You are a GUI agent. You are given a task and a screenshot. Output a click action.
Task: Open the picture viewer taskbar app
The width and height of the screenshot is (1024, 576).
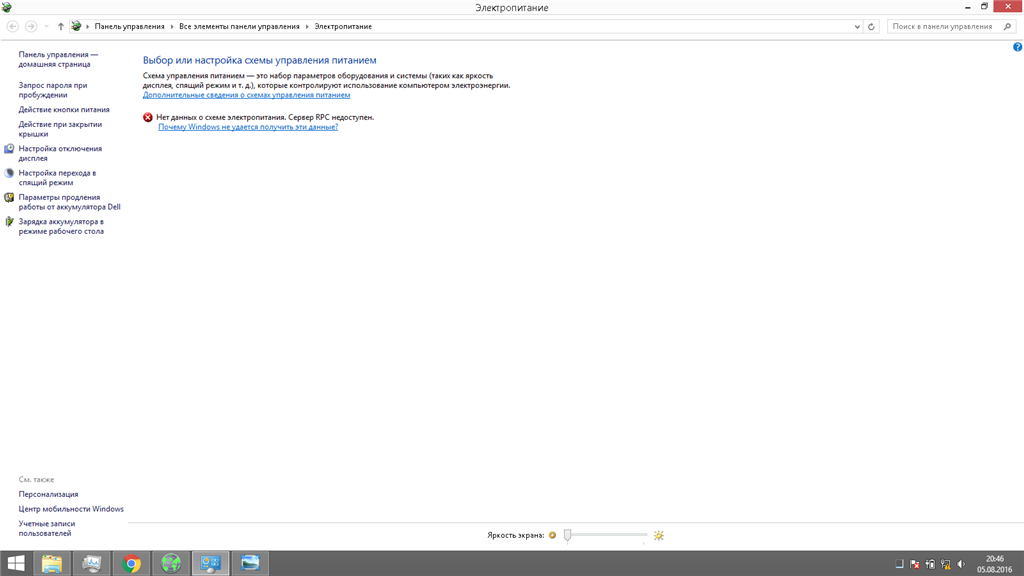250,563
